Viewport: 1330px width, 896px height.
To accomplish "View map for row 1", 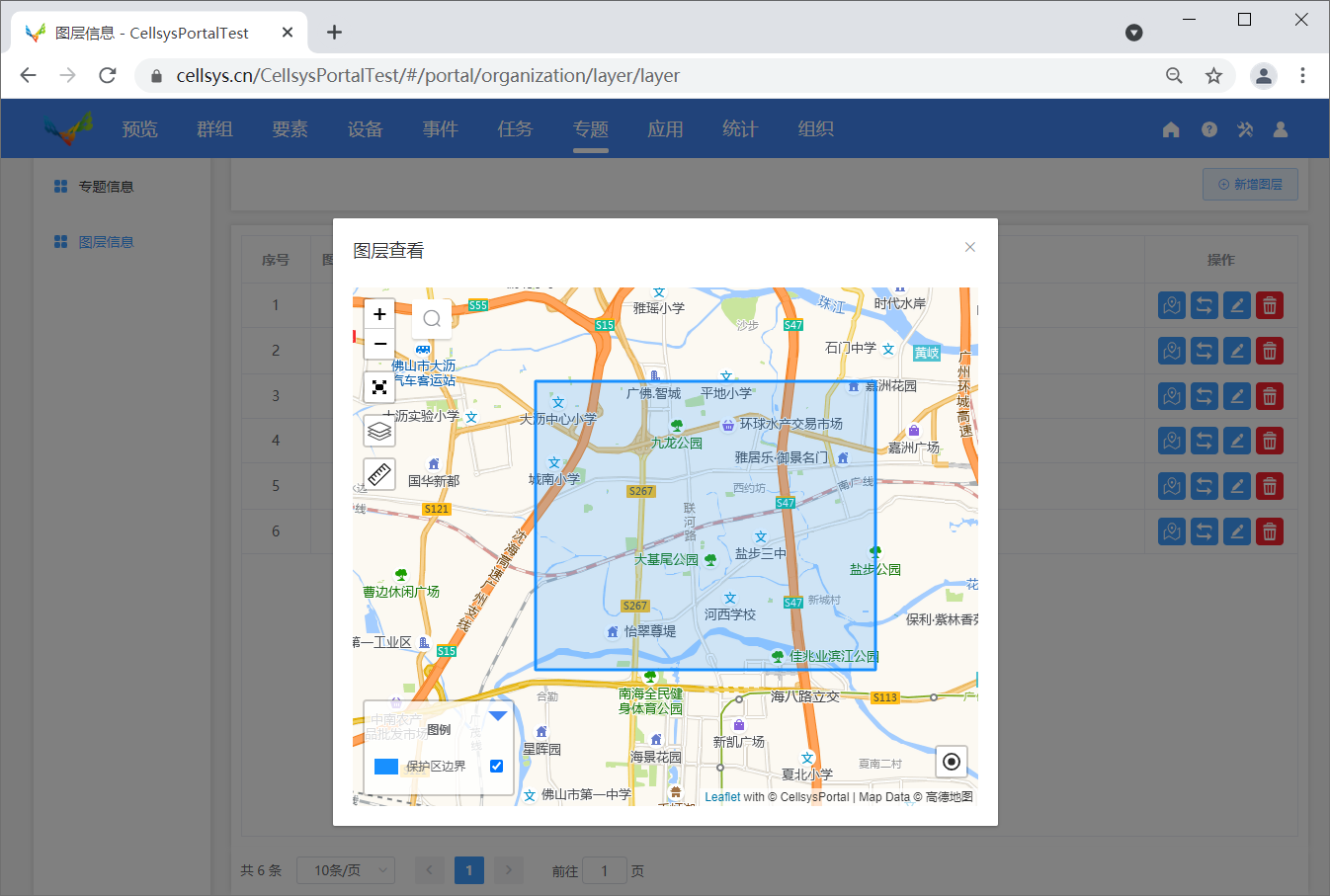I will (1172, 305).
